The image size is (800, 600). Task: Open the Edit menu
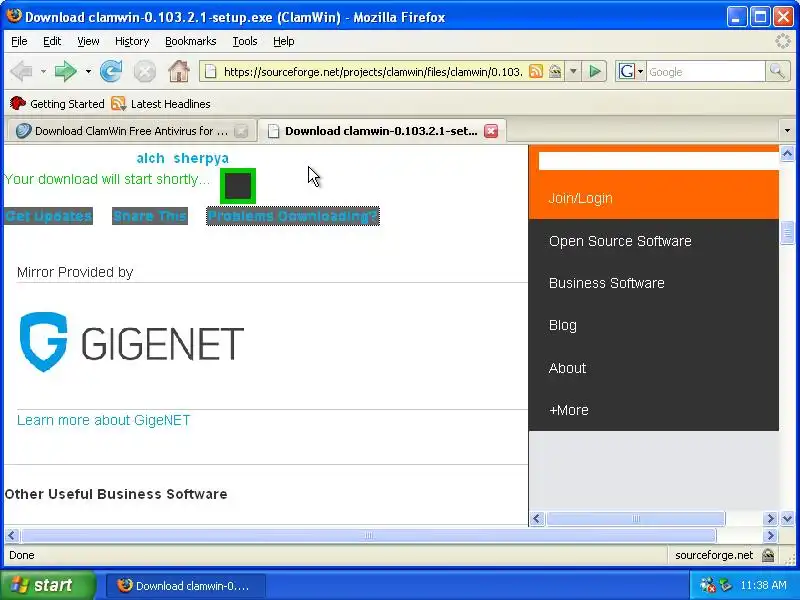coord(52,41)
